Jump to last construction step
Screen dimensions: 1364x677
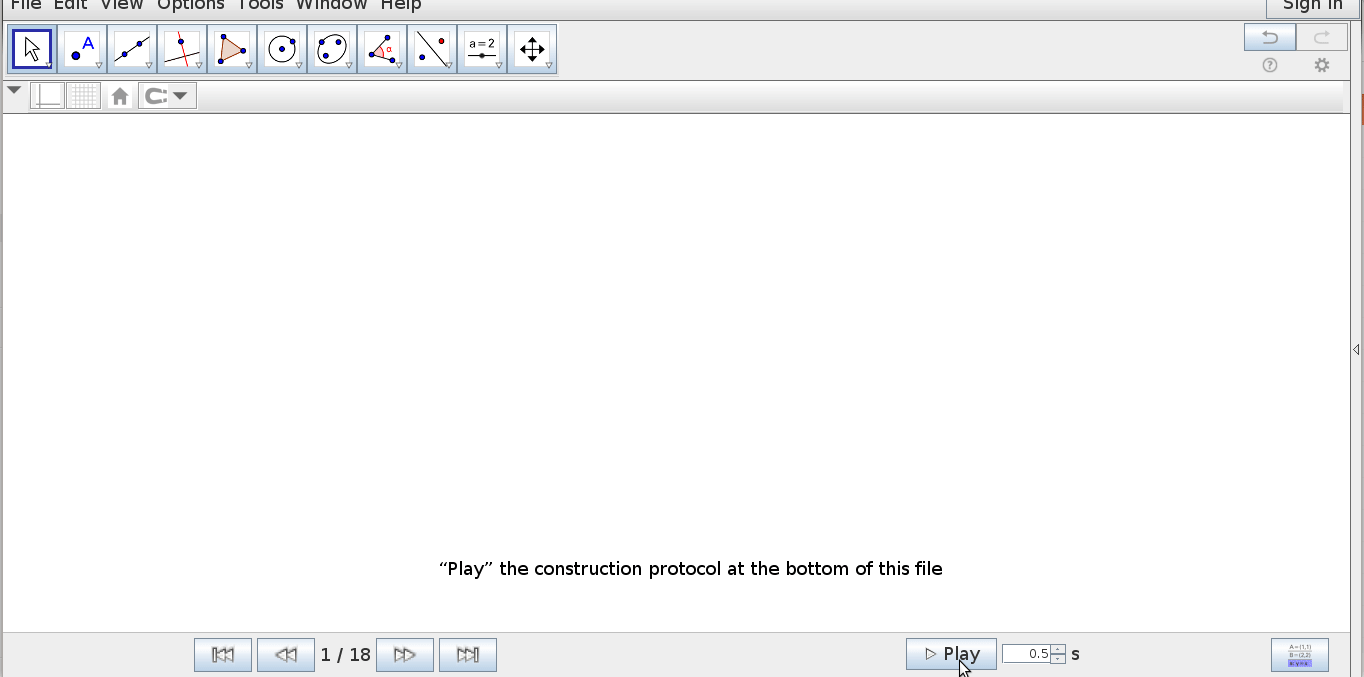tap(468, 655)
